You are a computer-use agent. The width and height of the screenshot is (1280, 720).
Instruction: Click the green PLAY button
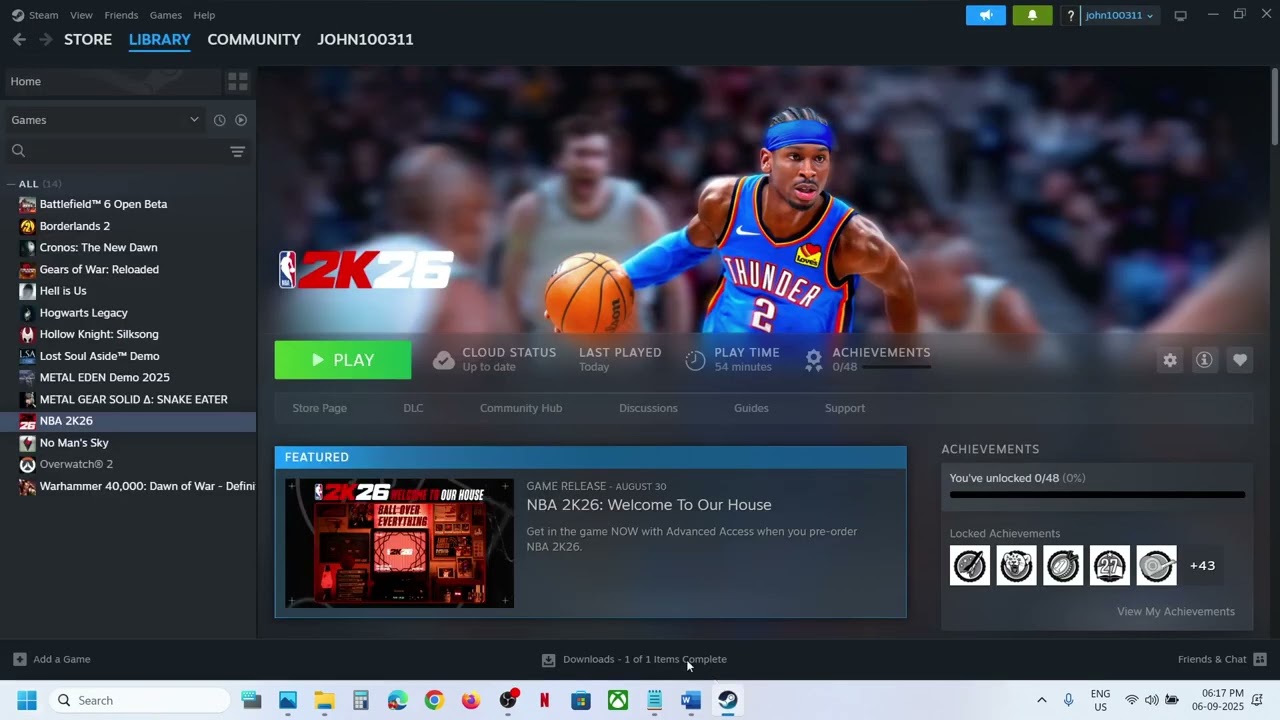(x=343, y=360)
